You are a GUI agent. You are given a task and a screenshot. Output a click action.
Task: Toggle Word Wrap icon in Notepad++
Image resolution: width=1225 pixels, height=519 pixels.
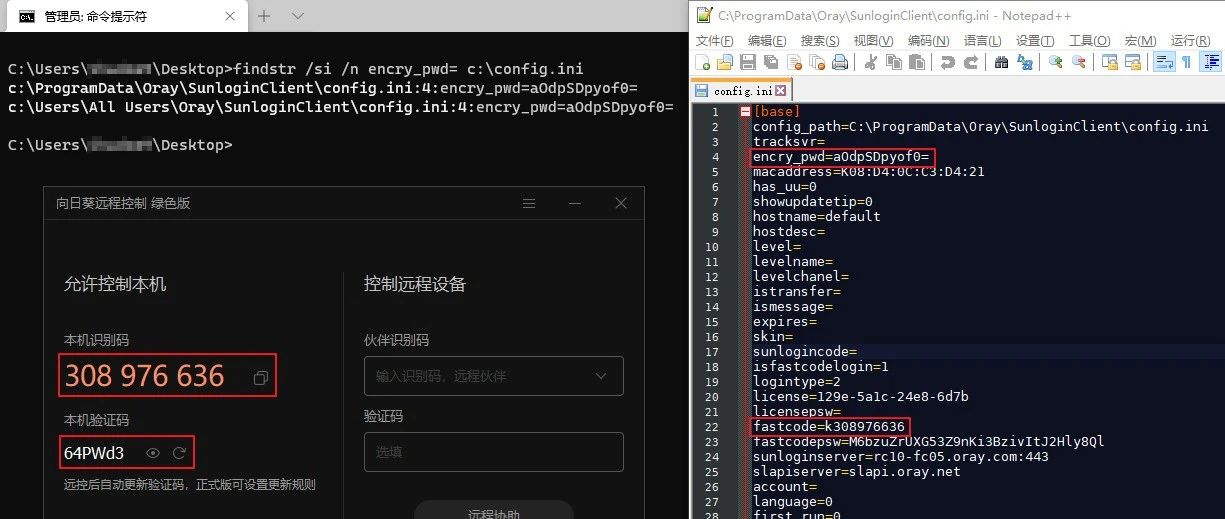pyautogui.click(x=1164, y=62)
